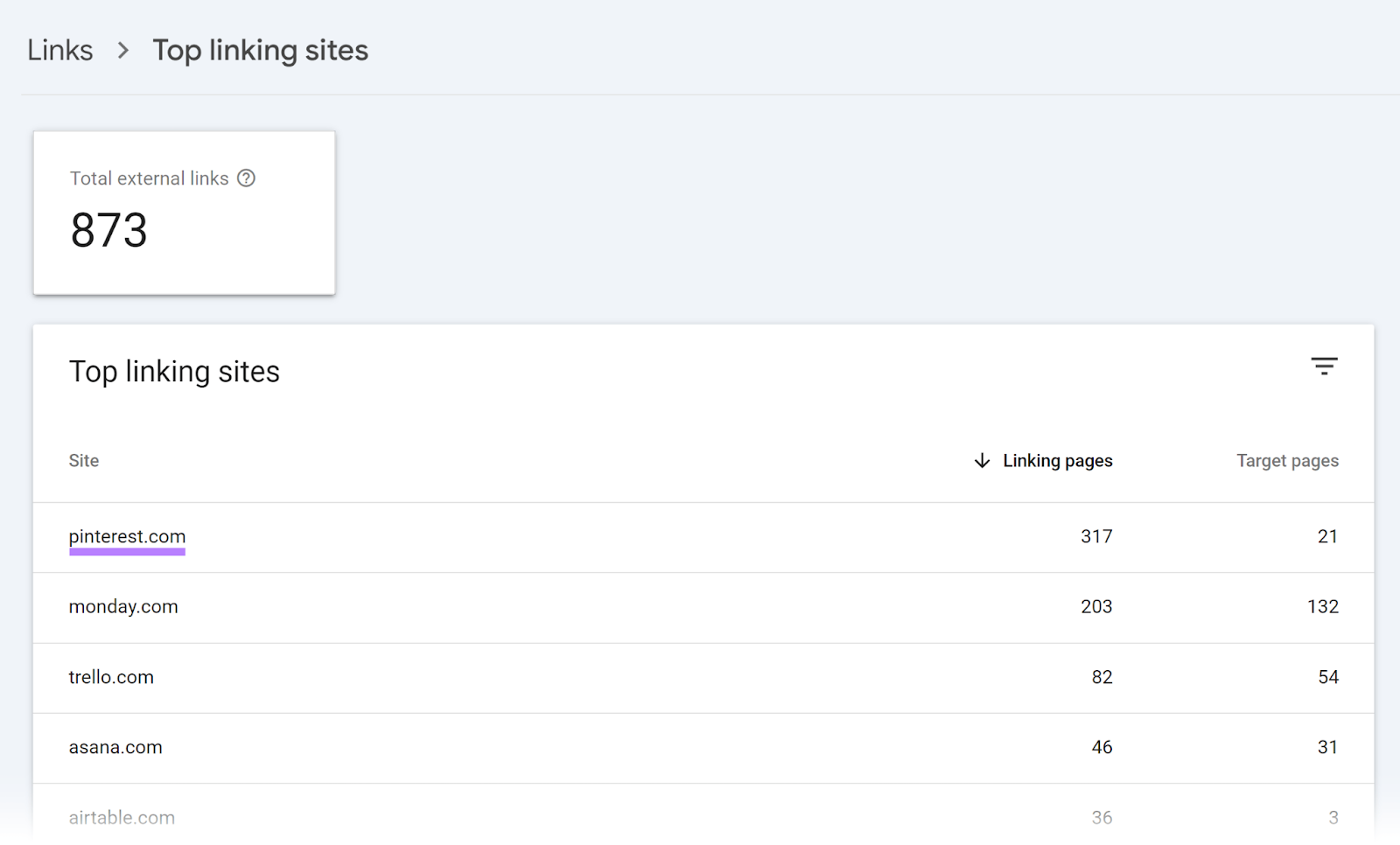Open the asana.com row

[703, 748]
